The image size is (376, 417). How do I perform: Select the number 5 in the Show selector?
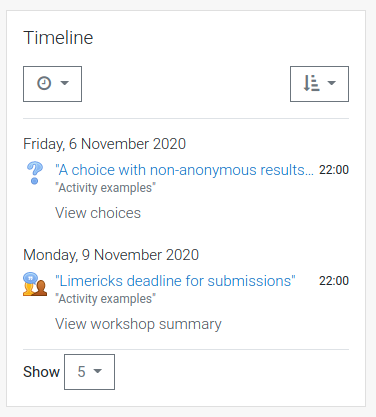tap(82, 372)
